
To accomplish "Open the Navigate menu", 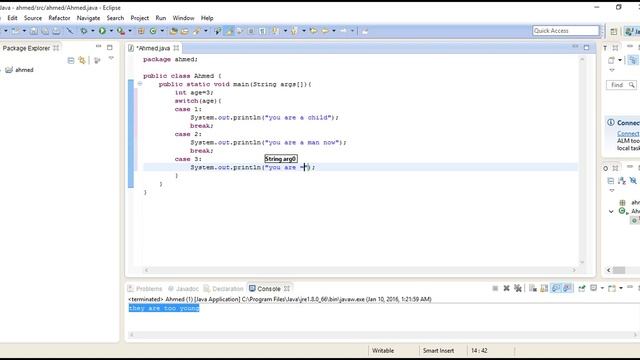I will pos(88,18).
